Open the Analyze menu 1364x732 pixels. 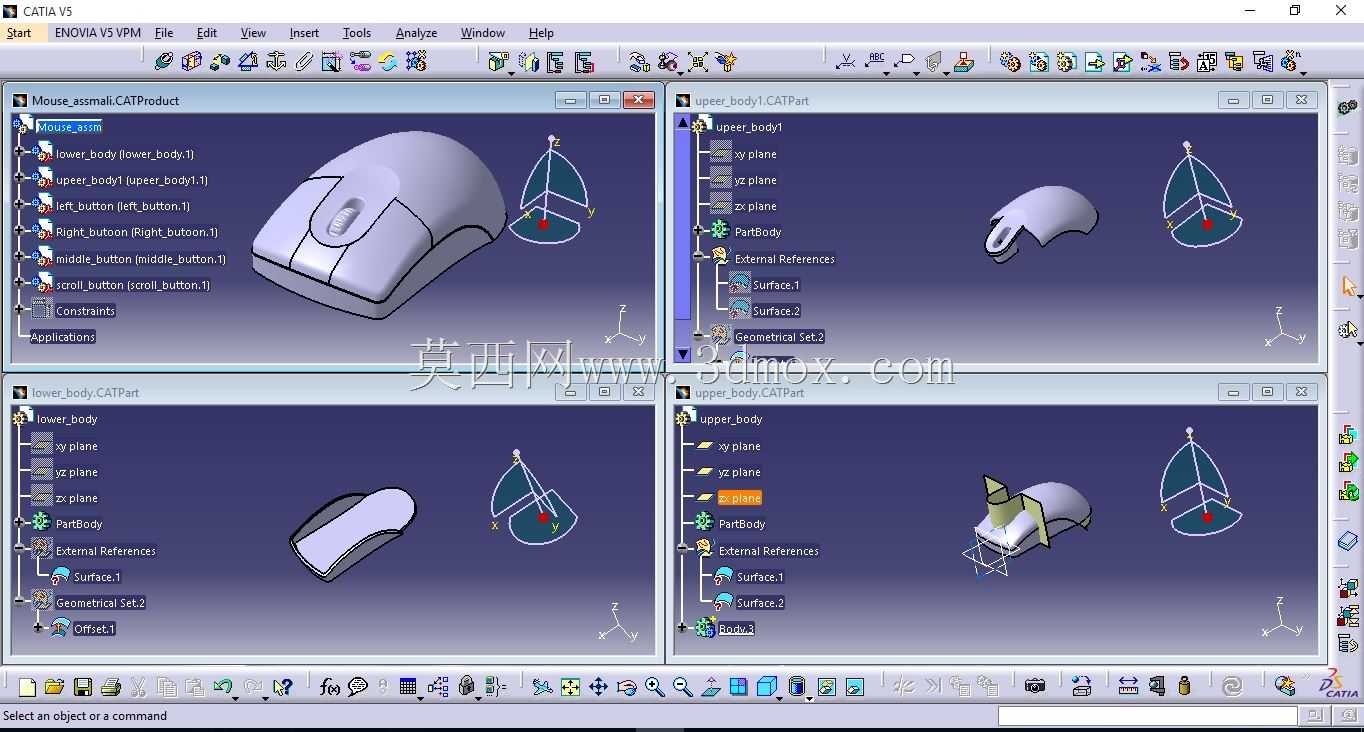(416, 33)
